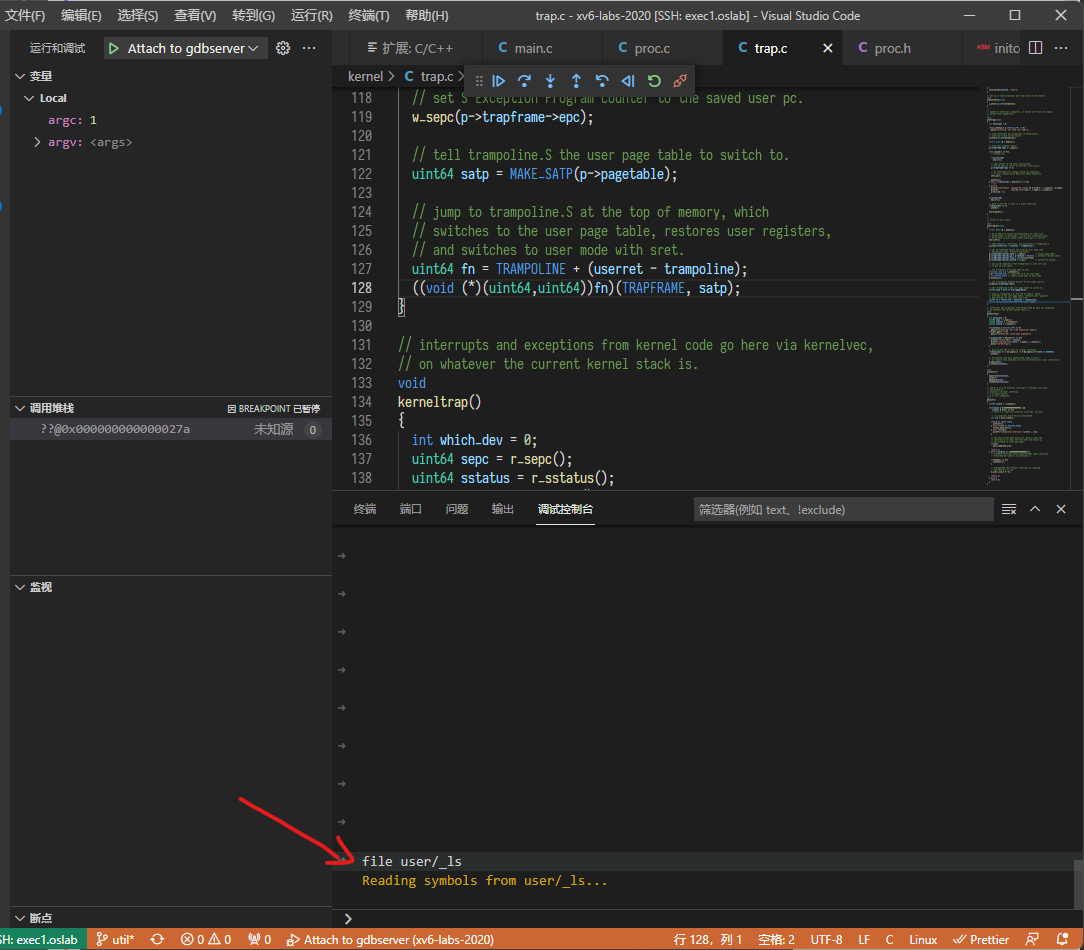The height and width of the screenshot is (950, 1084).
Task: Close the bottom panel
Action: coord(1061,509)
